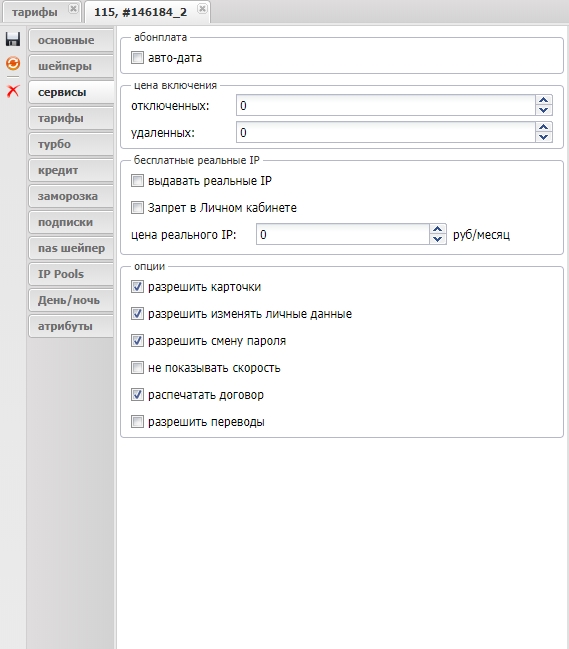Select the турбо side tab
The width and height of the screenshot is (569, 649).
pos(71,144)
